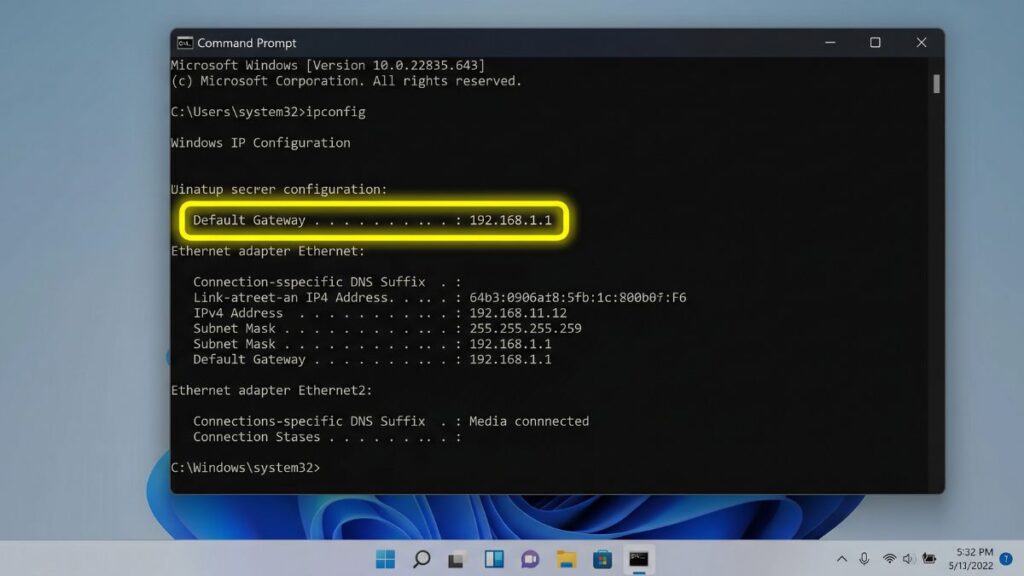Click the Link address 64b3:0906 value
The image size is (1024, 576).
577,297
